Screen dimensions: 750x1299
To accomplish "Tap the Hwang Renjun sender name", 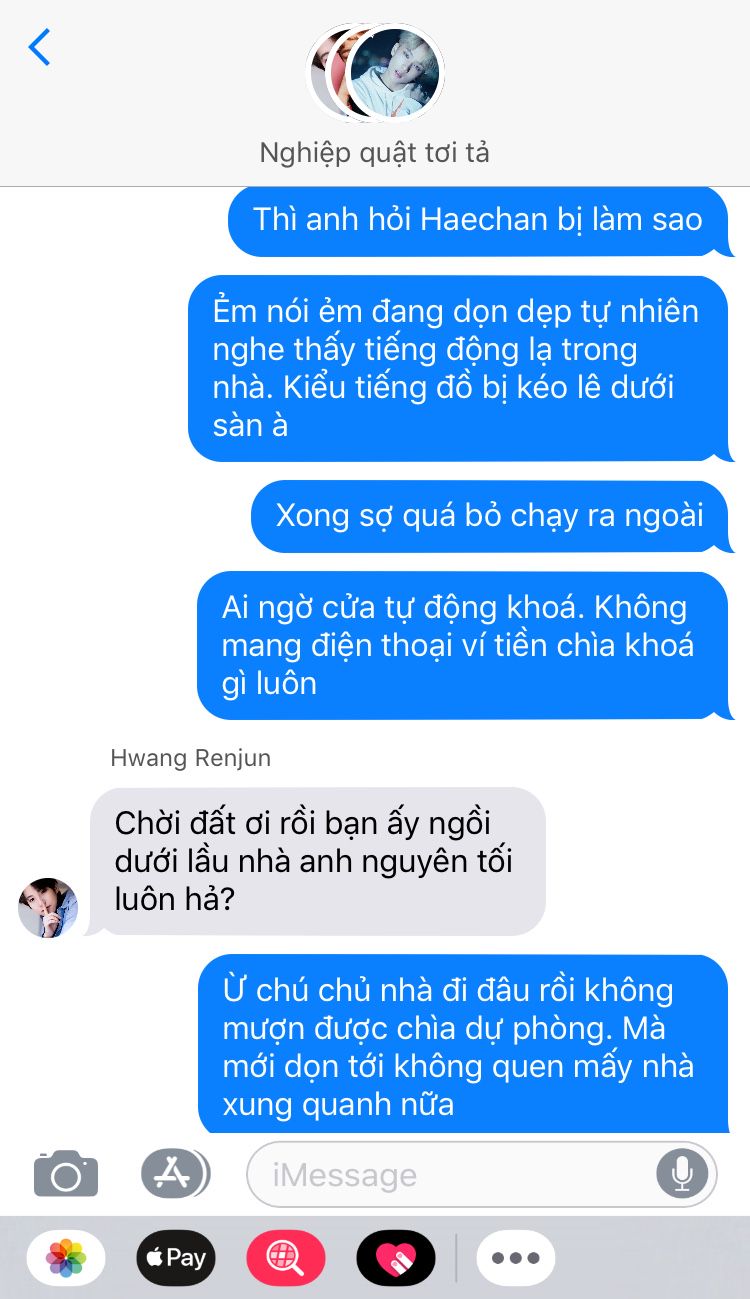I will pos(190,758).
